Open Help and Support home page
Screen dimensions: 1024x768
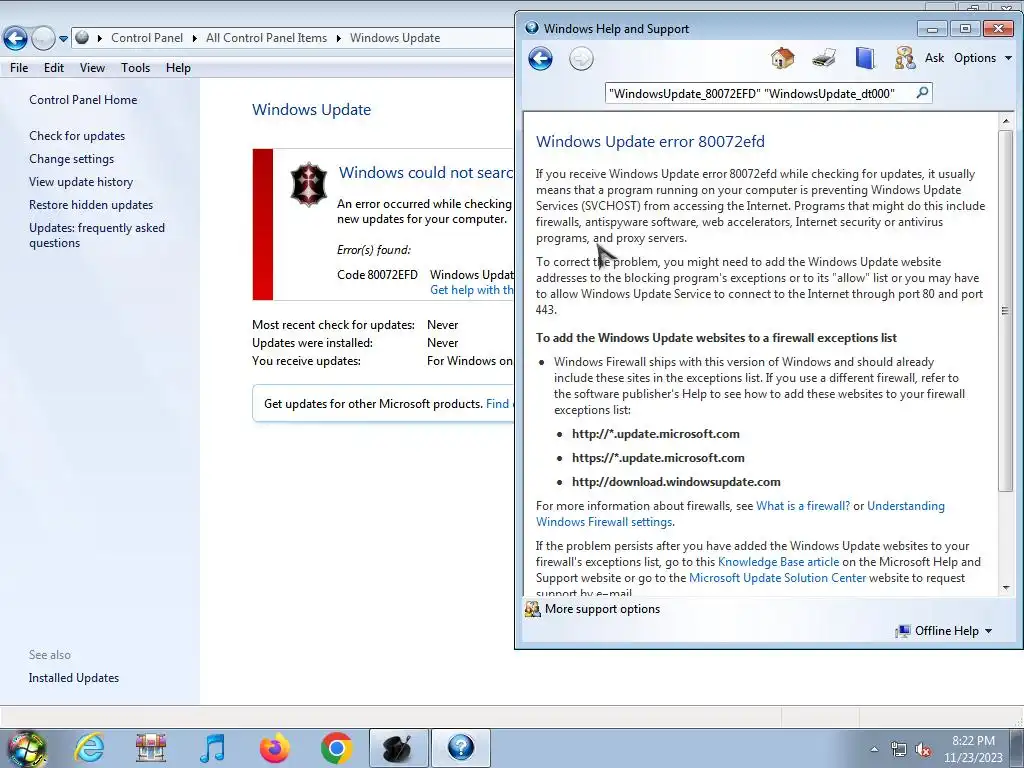[782, 58]
